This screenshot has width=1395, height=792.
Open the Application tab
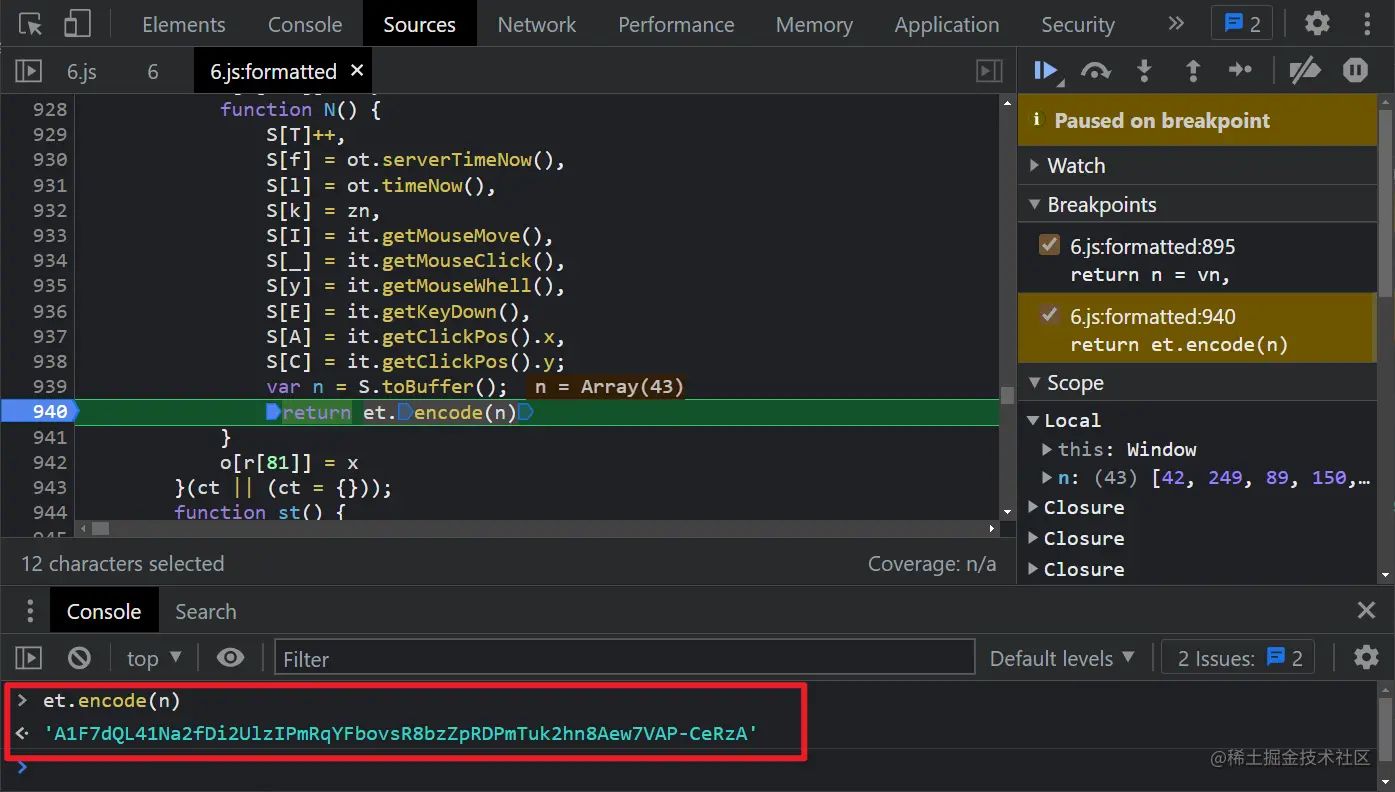[x=947, y=24]
